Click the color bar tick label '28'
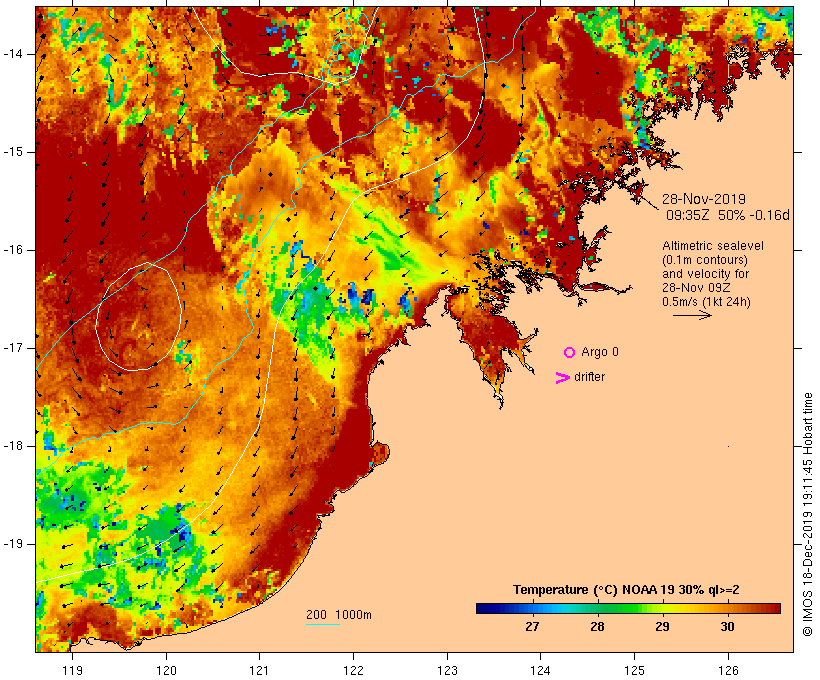This screenshot has width=820, height=680. pyautogui.click(x=597, y=627)
